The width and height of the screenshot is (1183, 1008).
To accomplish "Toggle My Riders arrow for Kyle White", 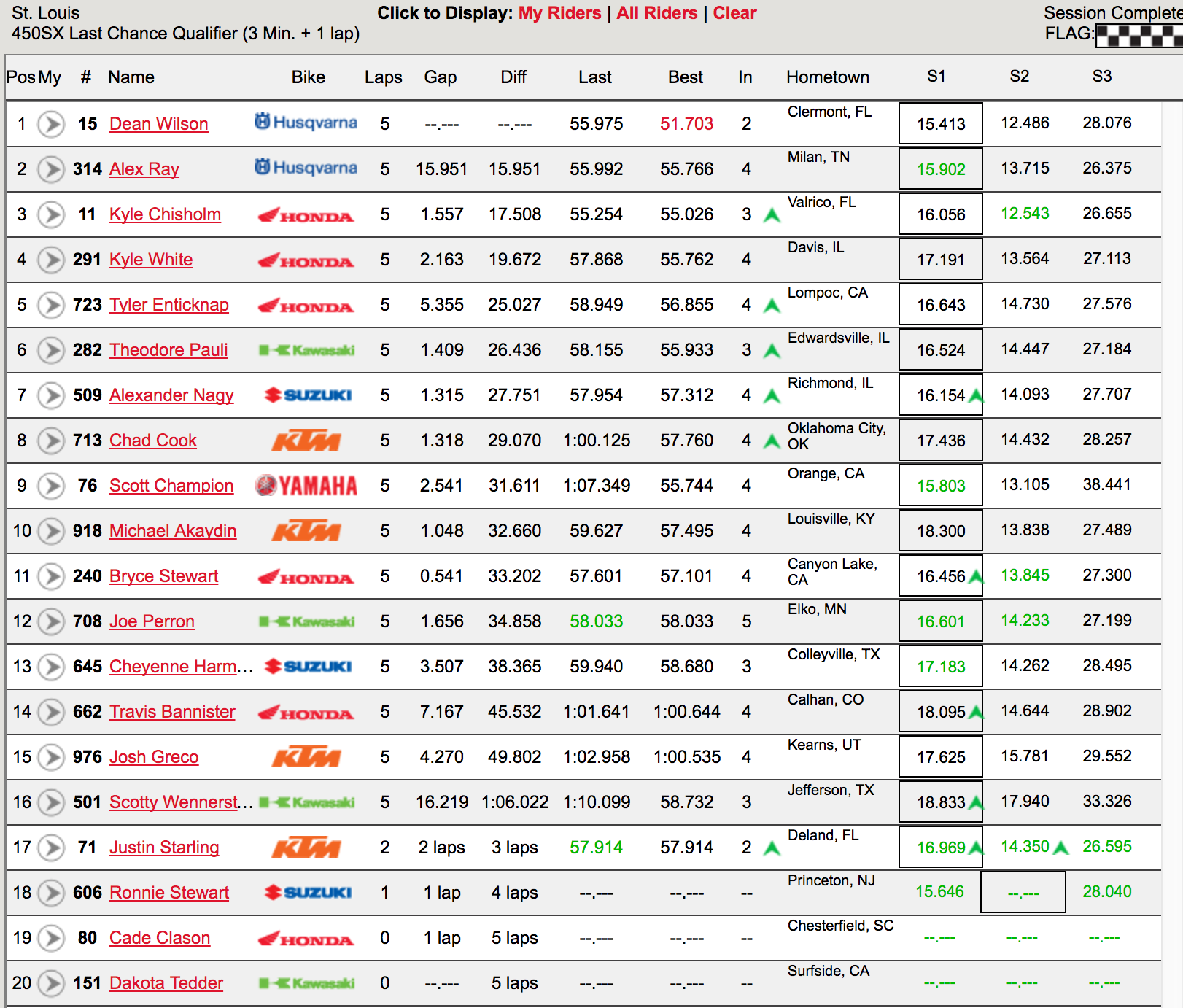I will tap(51, 260).
